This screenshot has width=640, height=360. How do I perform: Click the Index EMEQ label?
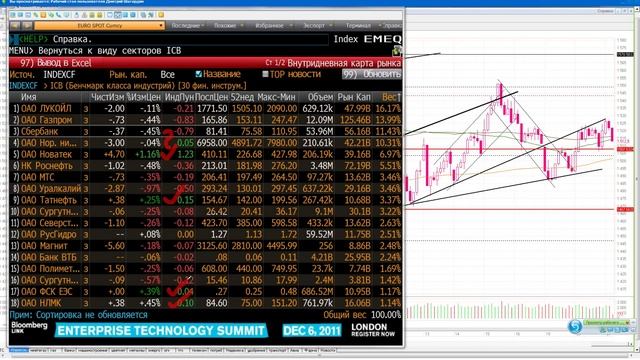point(367,39)
